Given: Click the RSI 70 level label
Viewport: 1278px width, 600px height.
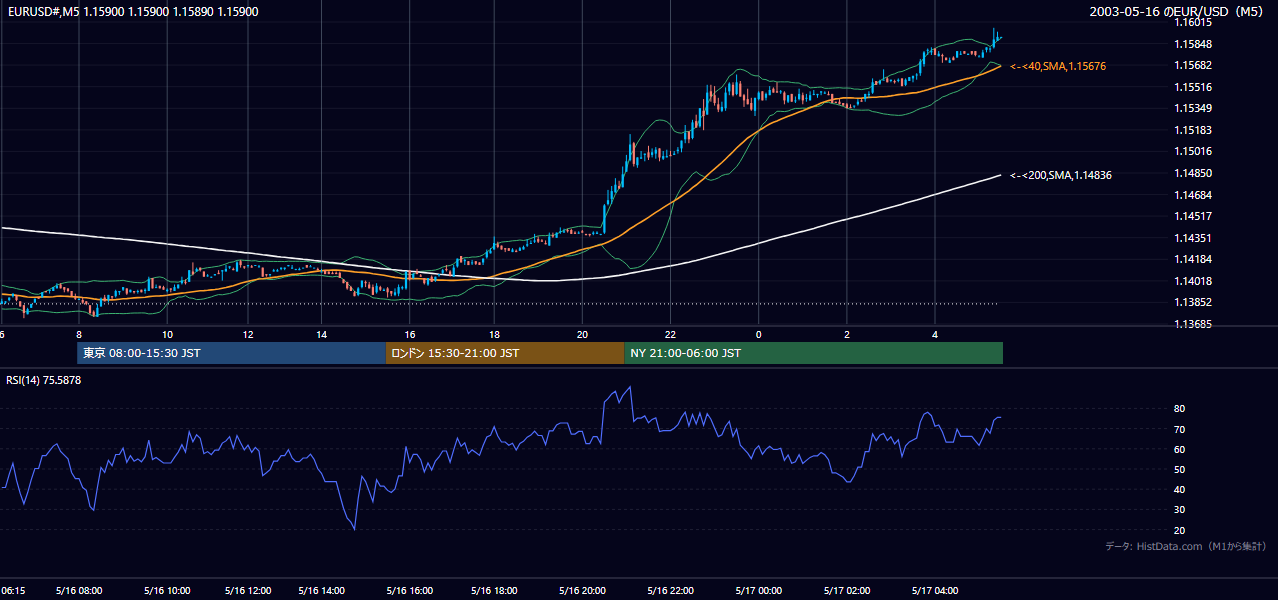Looking at the screenshot, I should (x=1180, y=429).
